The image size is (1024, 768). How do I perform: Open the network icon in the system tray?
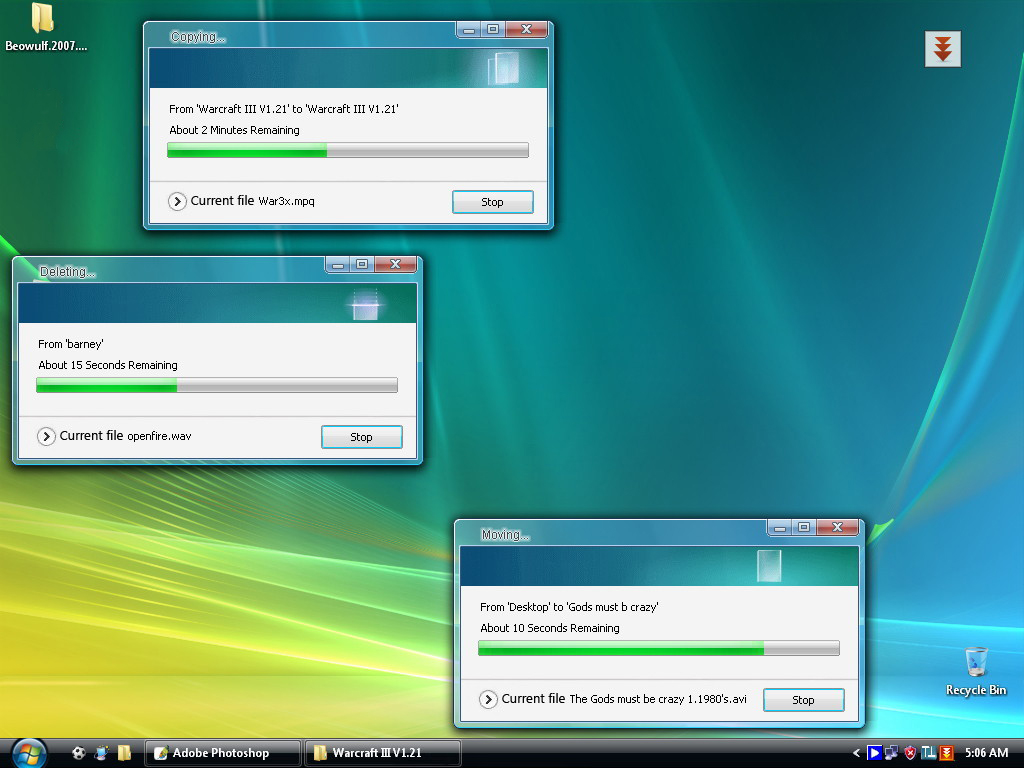click(x=890, y=753)
